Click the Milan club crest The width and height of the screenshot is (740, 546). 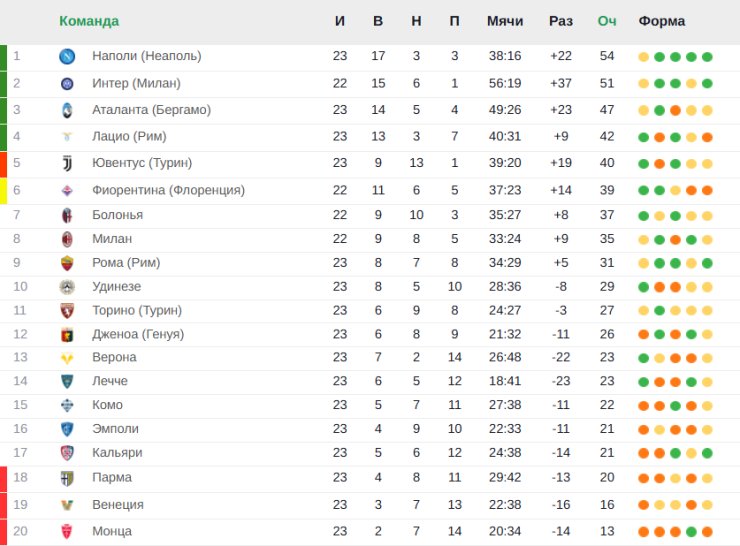(x=67, y=239)
